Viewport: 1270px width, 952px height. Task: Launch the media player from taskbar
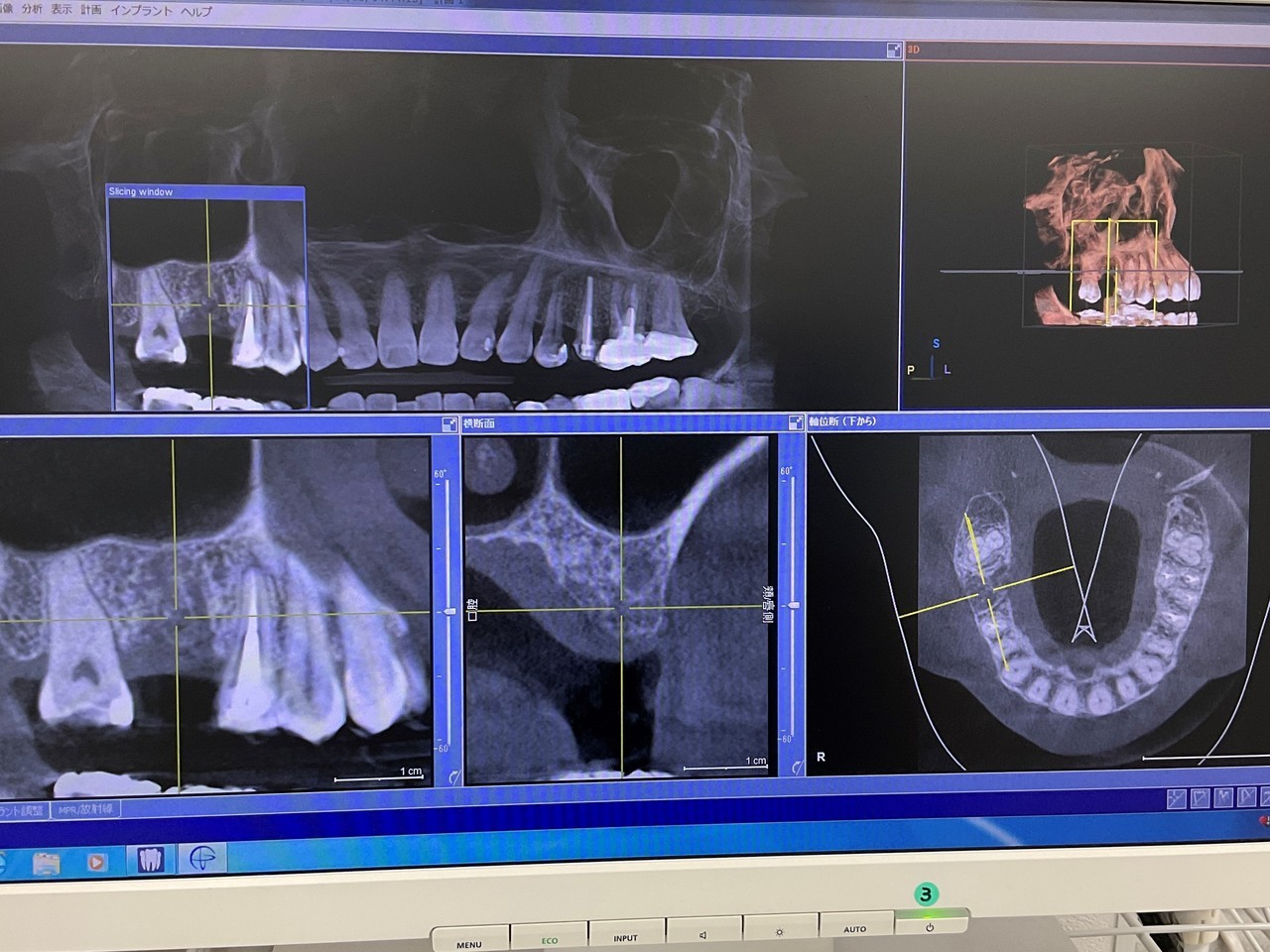[97, 861]
